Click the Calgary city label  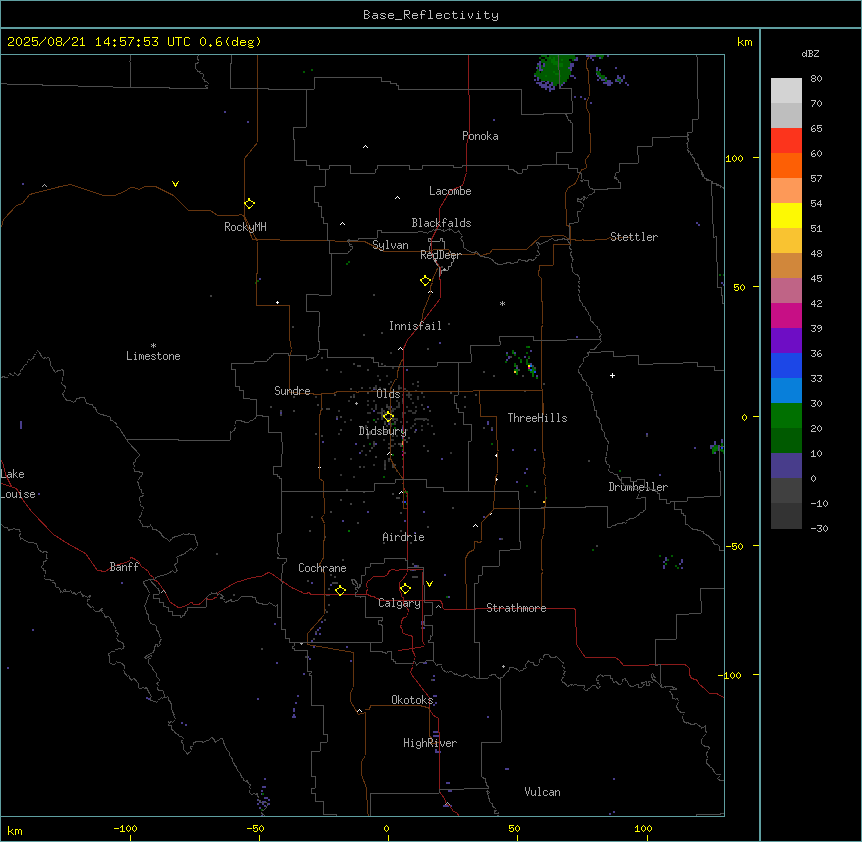400,603
